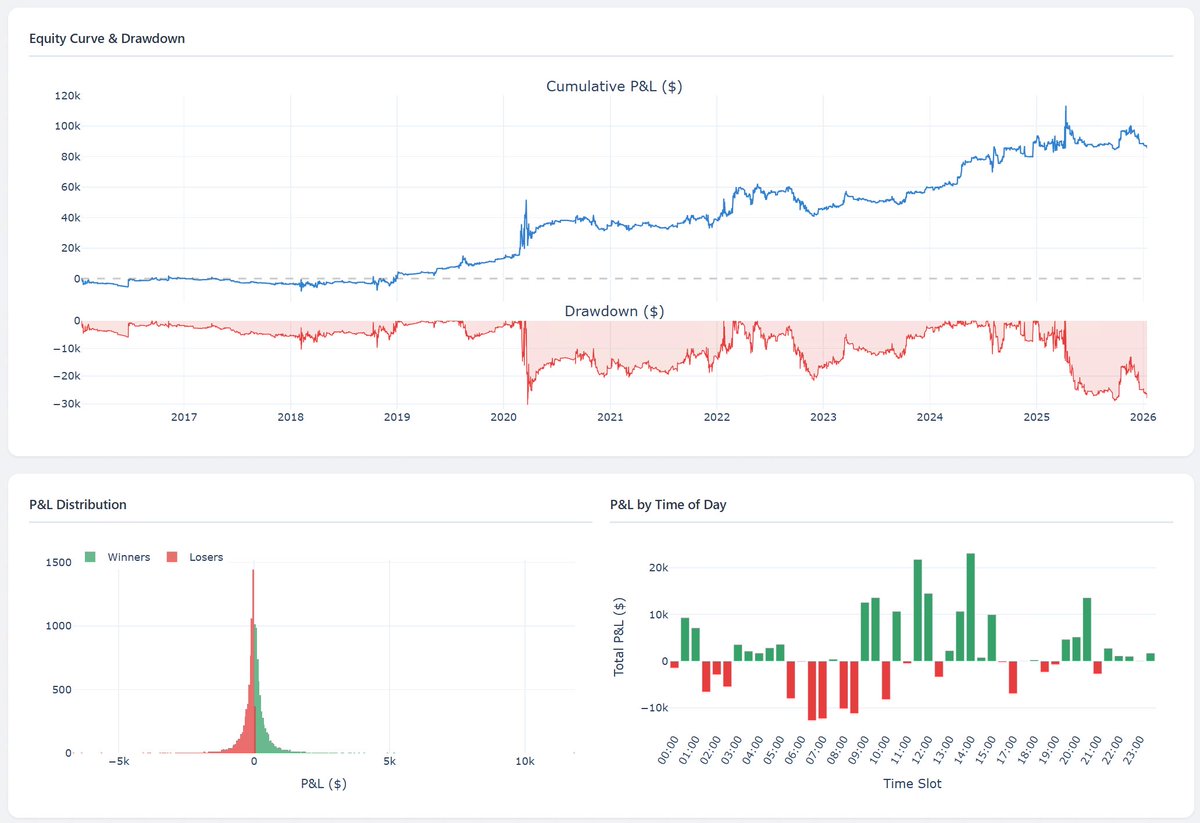Click the P&L Distribution panel header
The height and width of the screenshot is (823, 1200).
tap(78, 505)
